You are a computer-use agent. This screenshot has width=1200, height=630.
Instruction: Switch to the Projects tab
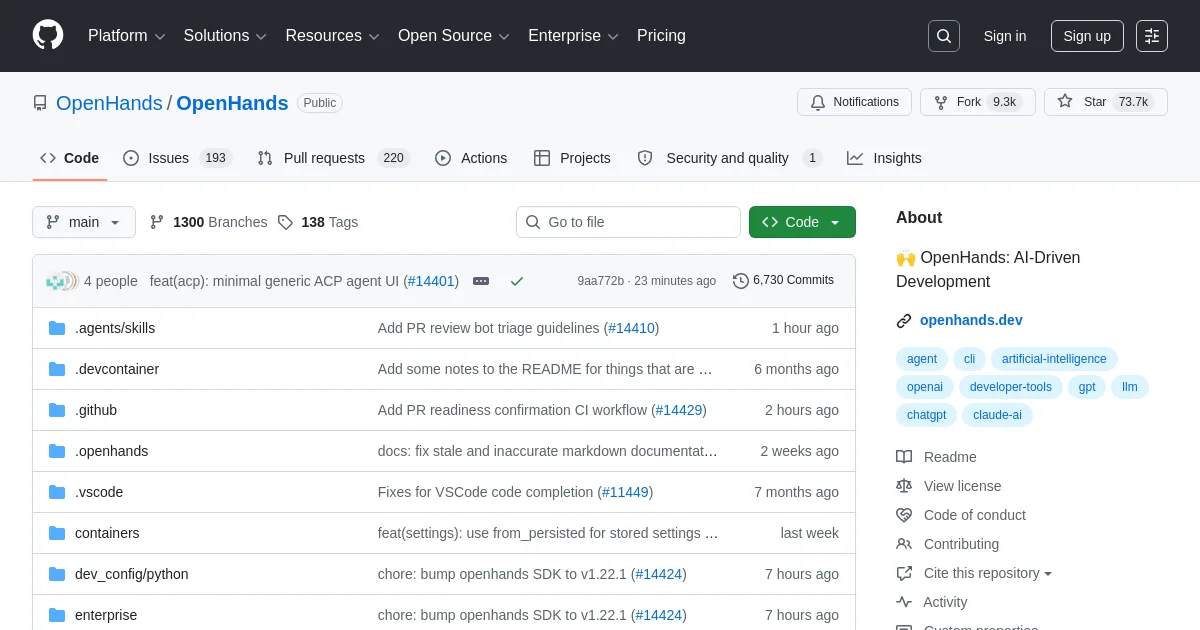click(572, 158)
